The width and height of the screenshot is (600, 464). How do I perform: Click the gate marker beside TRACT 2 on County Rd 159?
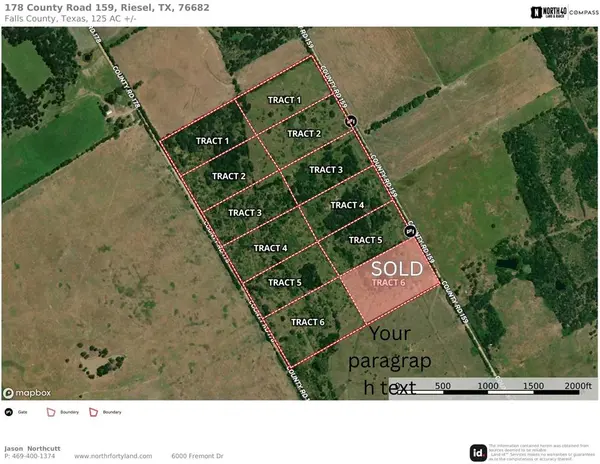tap(351, 121)
